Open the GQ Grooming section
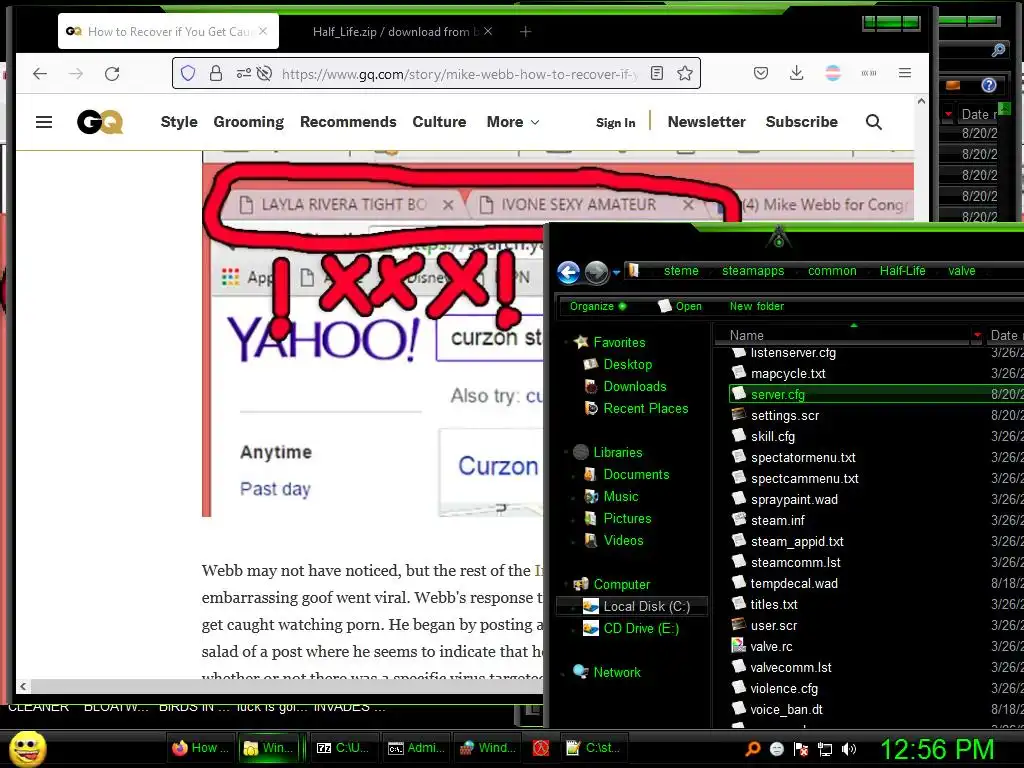The width and height of the screenshot is (1024, 768). [249, 122]
